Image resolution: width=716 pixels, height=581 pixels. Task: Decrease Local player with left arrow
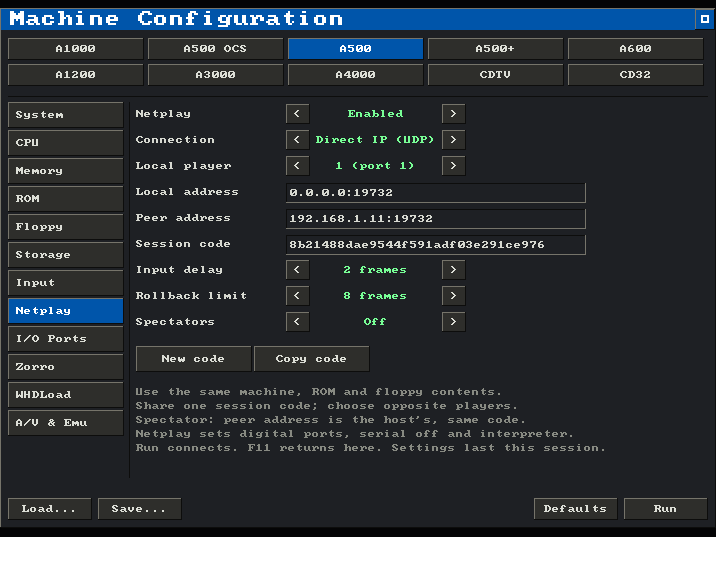pos(297,166)
